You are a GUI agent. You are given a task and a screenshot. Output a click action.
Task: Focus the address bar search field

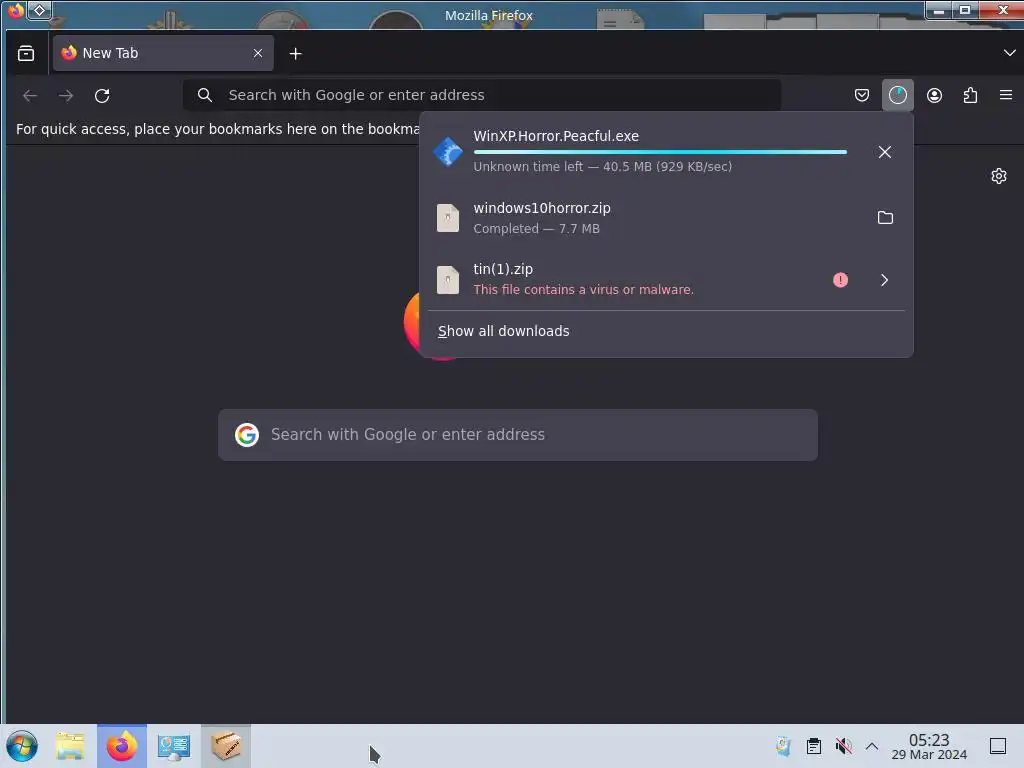482,95
